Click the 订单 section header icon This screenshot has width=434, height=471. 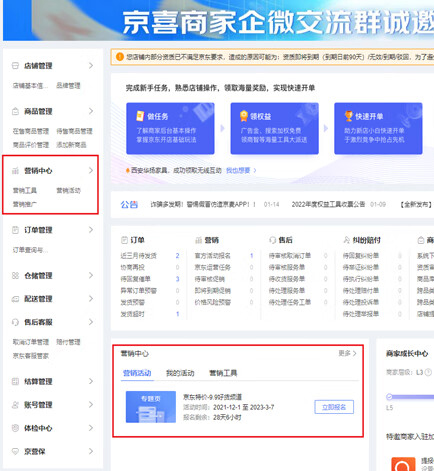[125, 240]
